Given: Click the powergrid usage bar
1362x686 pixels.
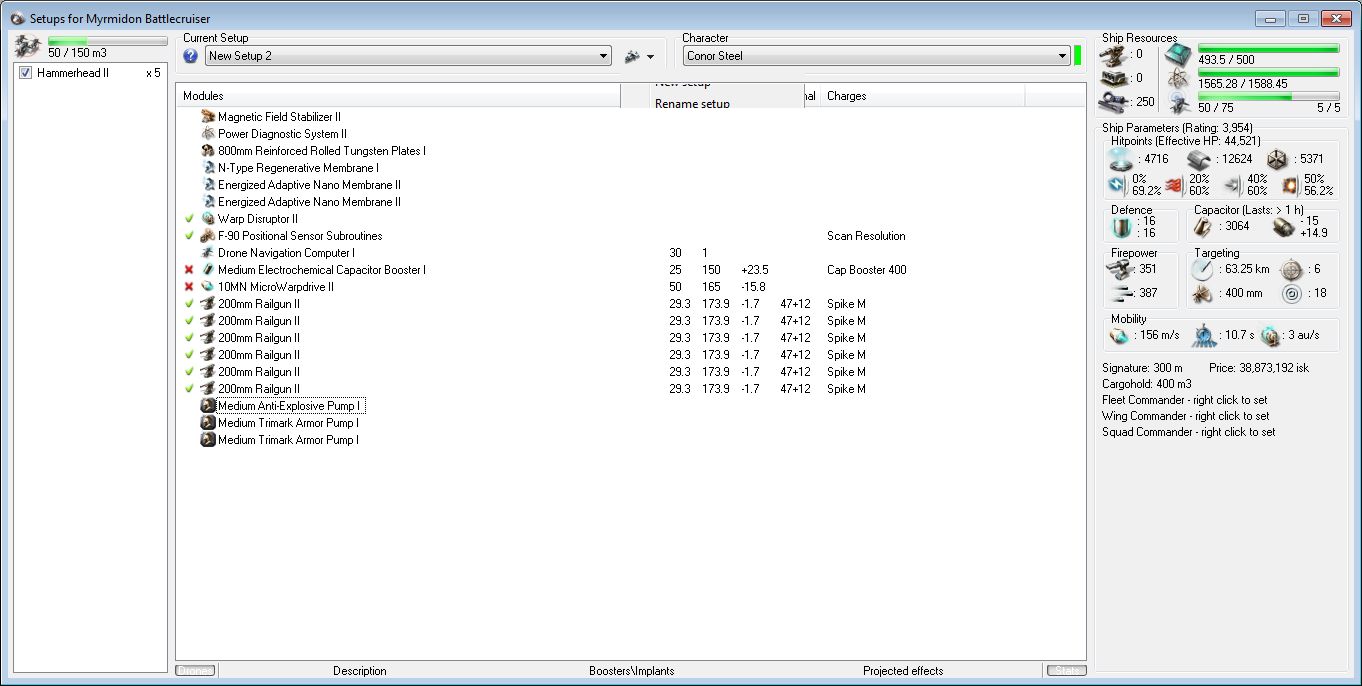Looking at the screenshot, I should [1268, 72].
